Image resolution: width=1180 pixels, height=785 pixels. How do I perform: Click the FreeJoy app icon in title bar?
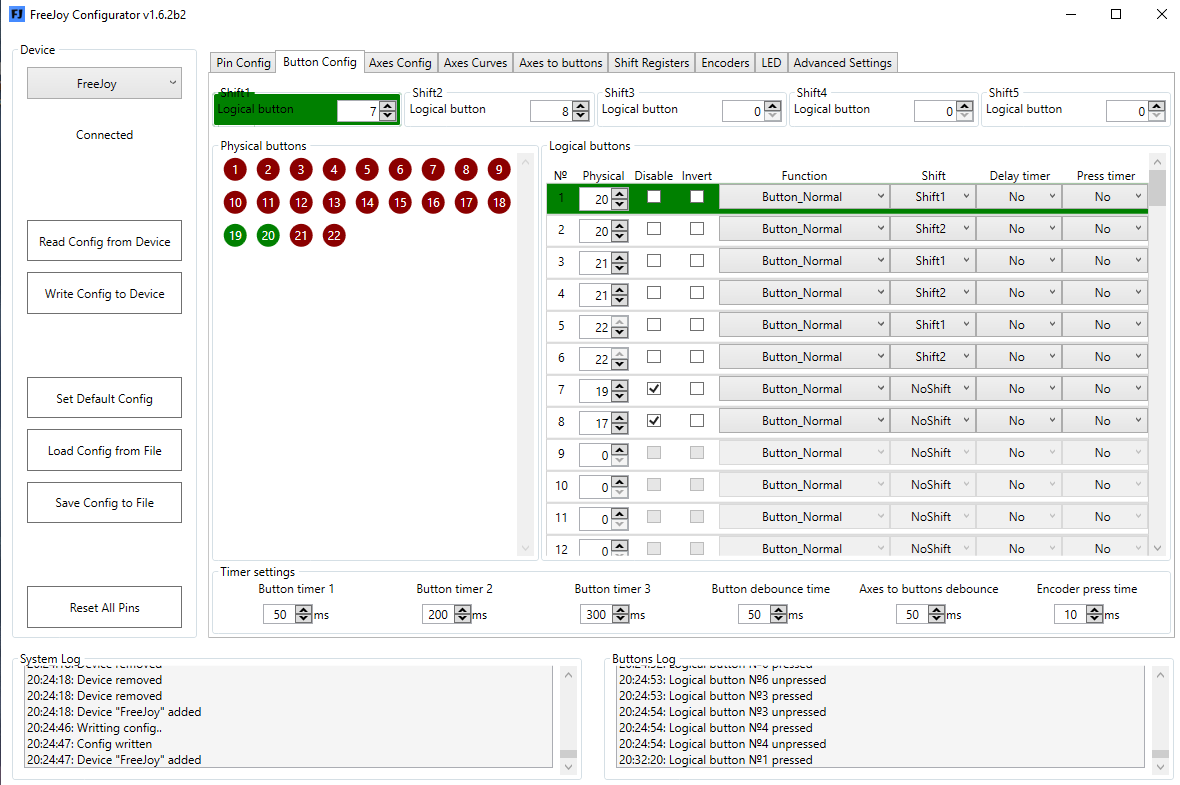pos(17,14)
